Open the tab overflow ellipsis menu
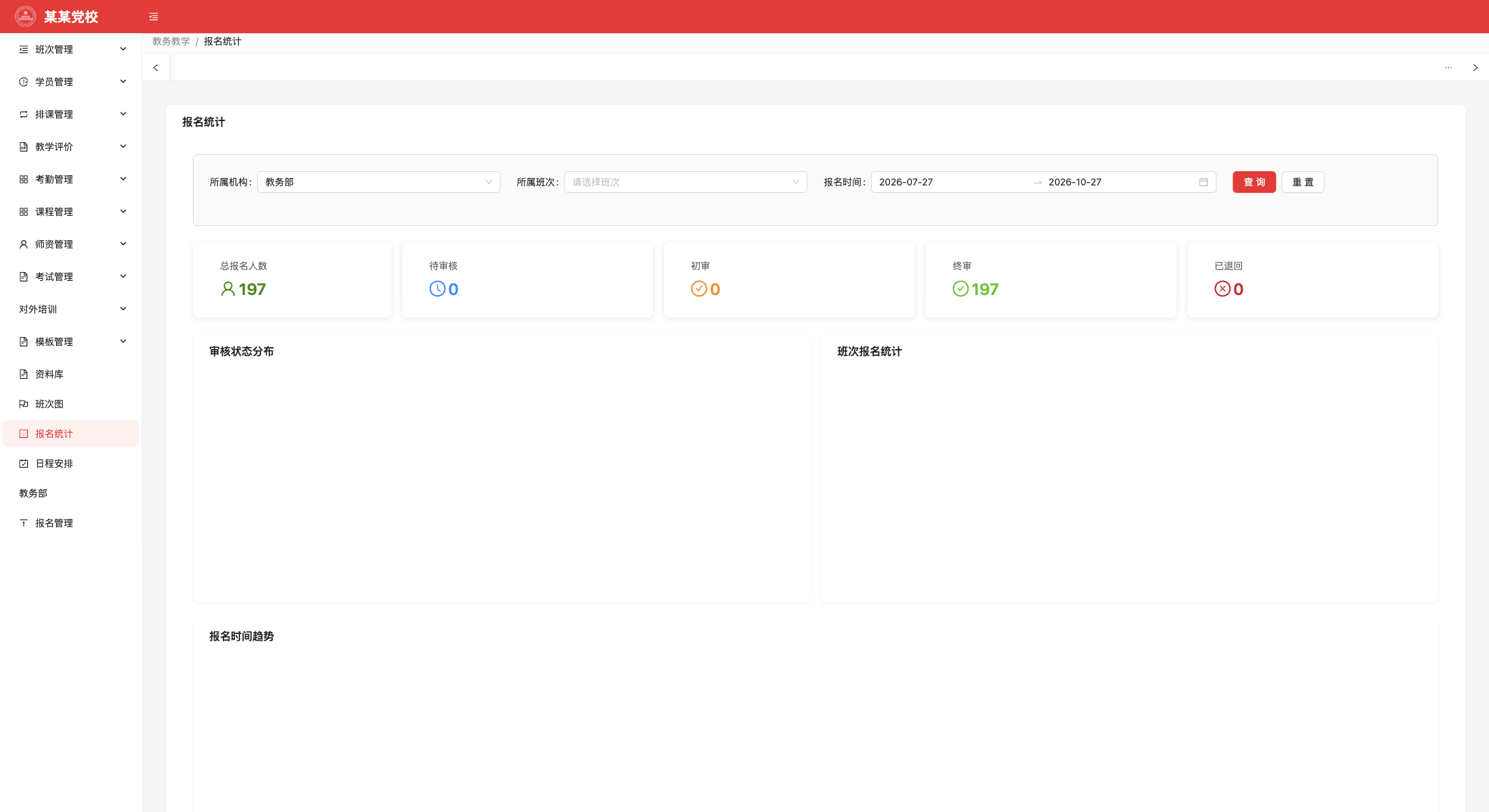1489x812 pixels. 1448,68
